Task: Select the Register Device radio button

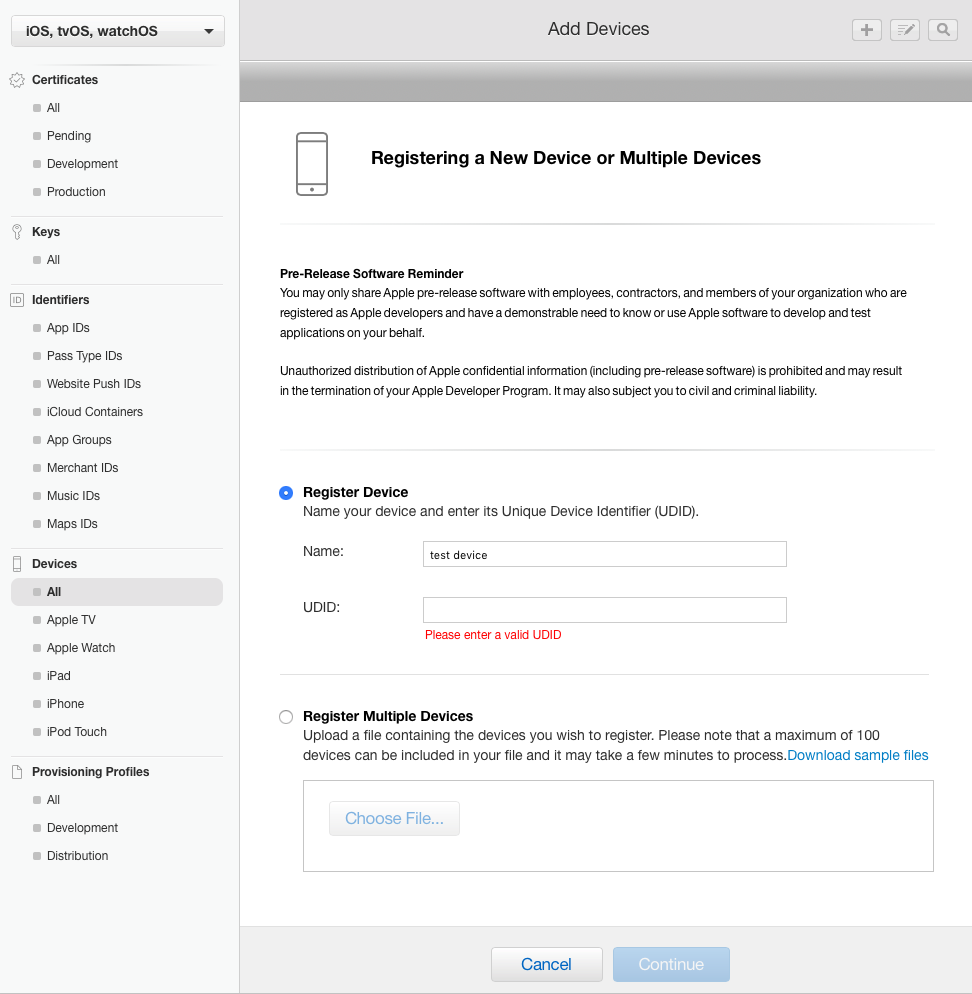Action: tap(286, 493)
